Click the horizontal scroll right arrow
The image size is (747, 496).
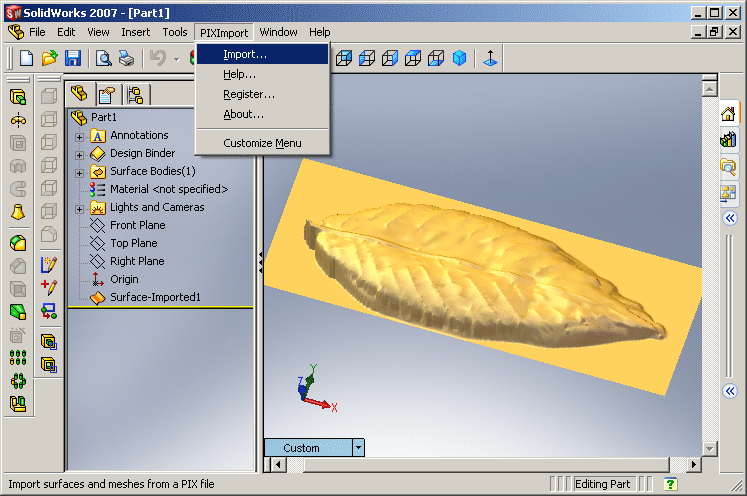pos(694,464)
